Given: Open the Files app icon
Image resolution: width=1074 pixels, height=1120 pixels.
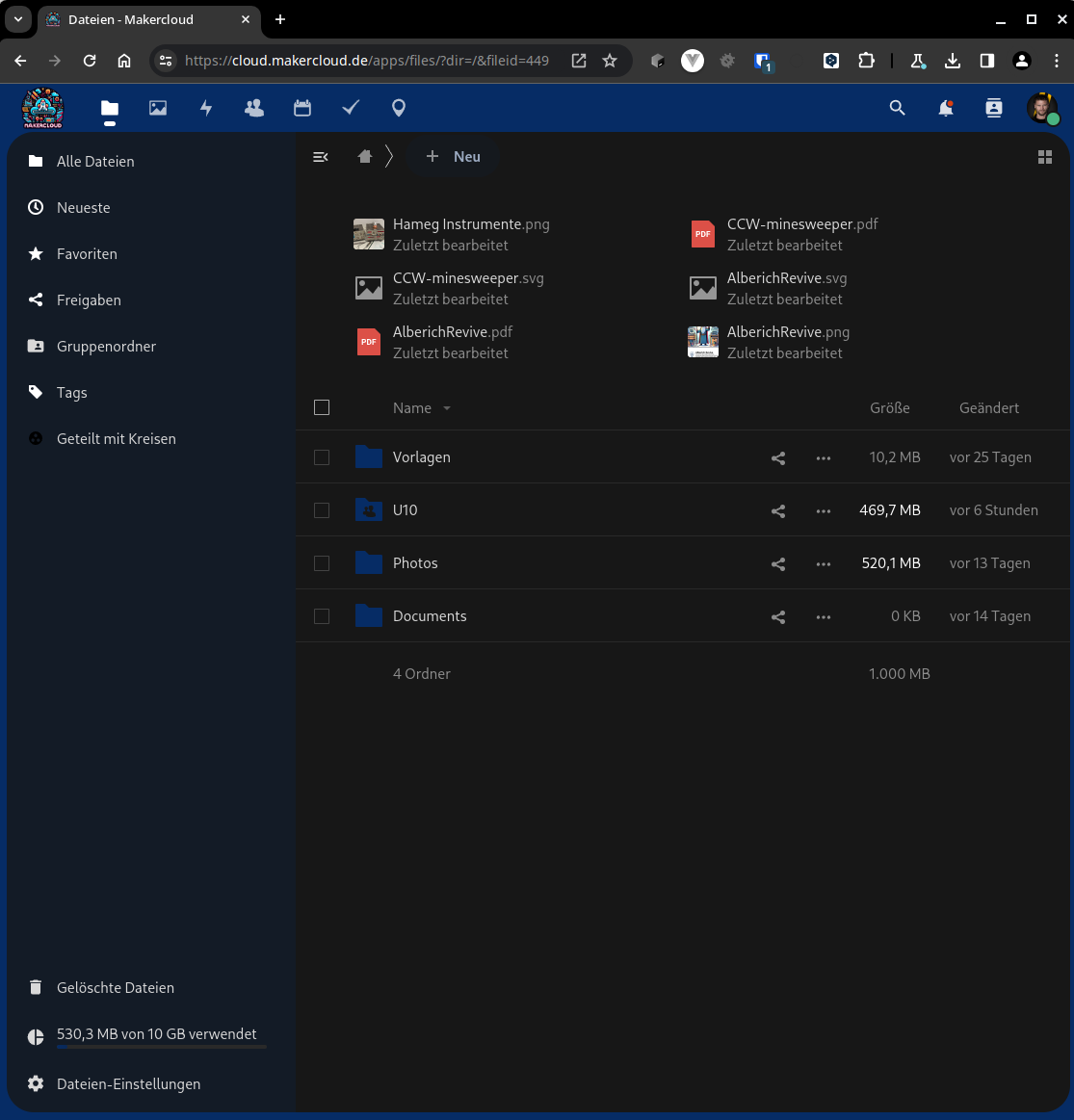Looking at the screenshot, I should (x=109, y=108).
